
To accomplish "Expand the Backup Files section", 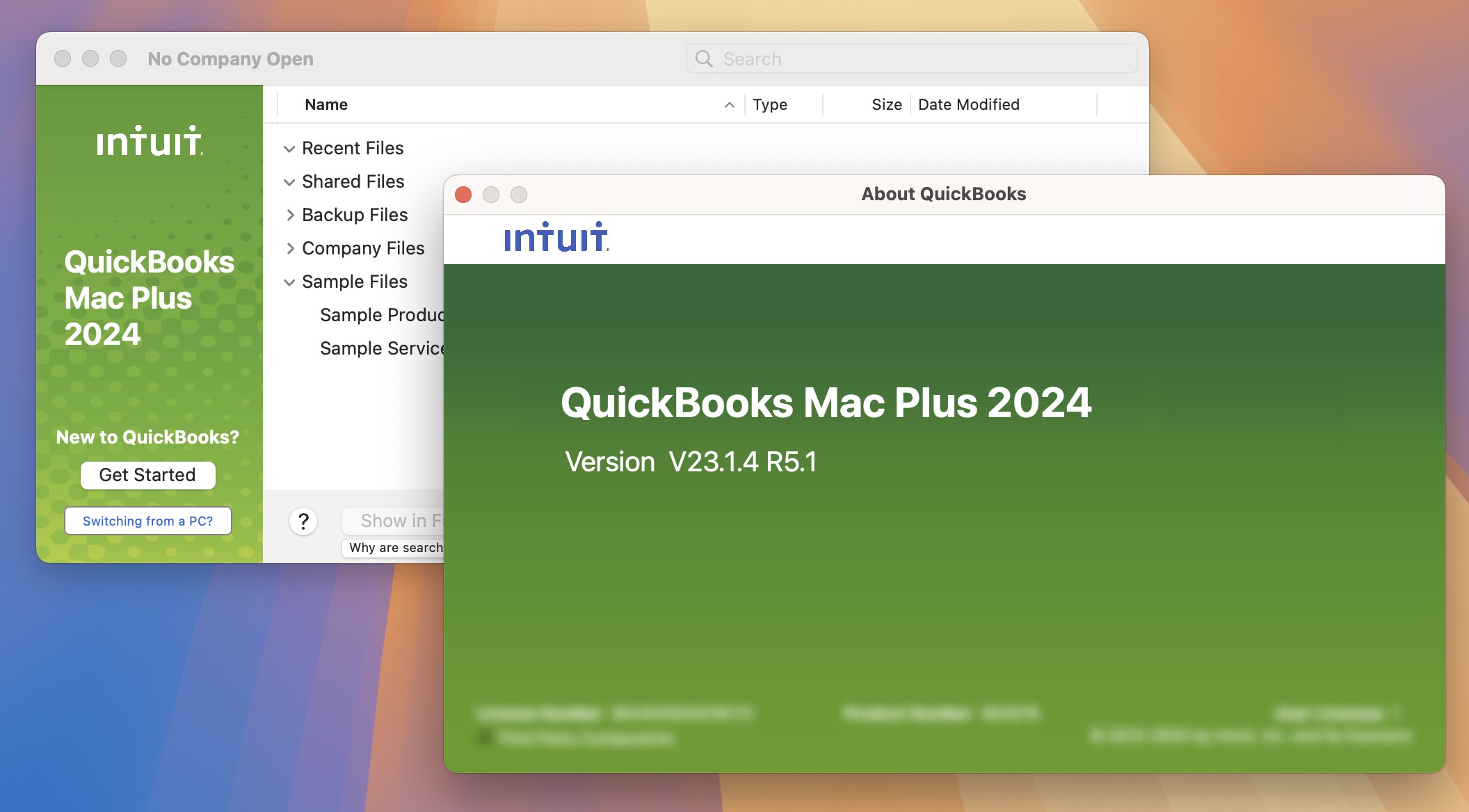I will (x=289, y=214).
